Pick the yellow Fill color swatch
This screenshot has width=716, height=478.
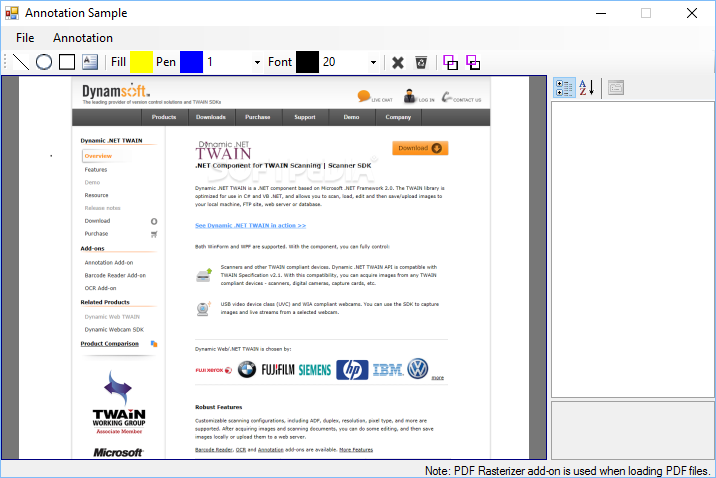pyautogui.click(x=142, y=62)
